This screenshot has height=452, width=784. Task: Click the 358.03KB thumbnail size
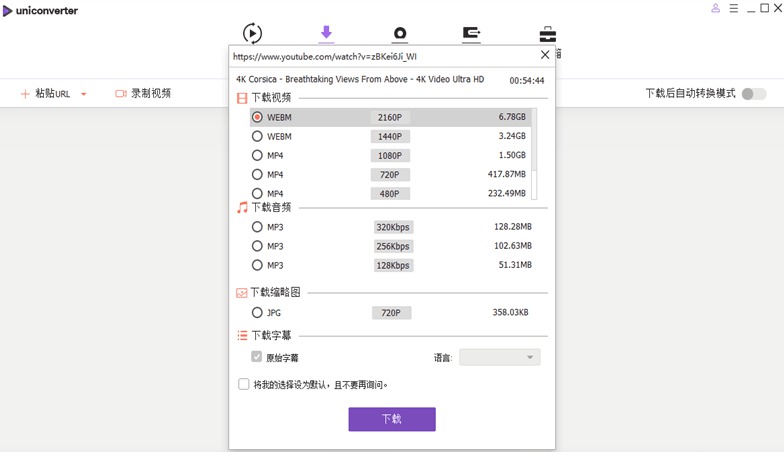(x=510, y=312)
